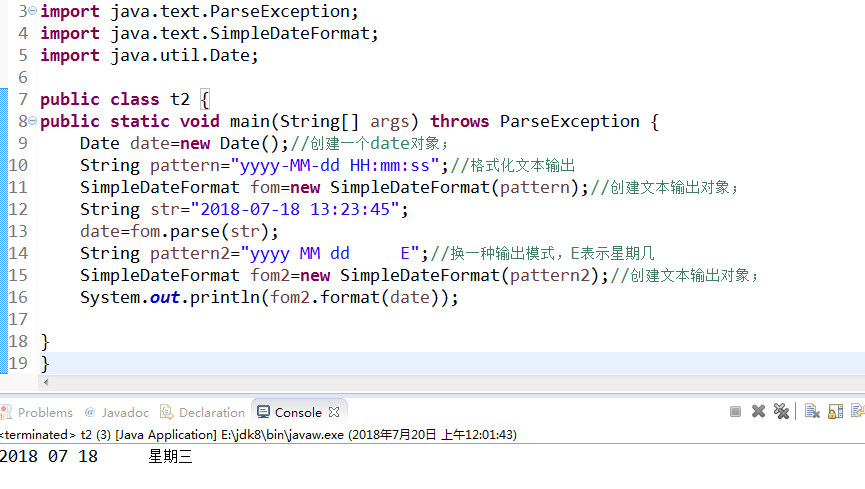Collapse the import block on line 3
Viewport: 865px width, 489px height.
pos(33,10)
